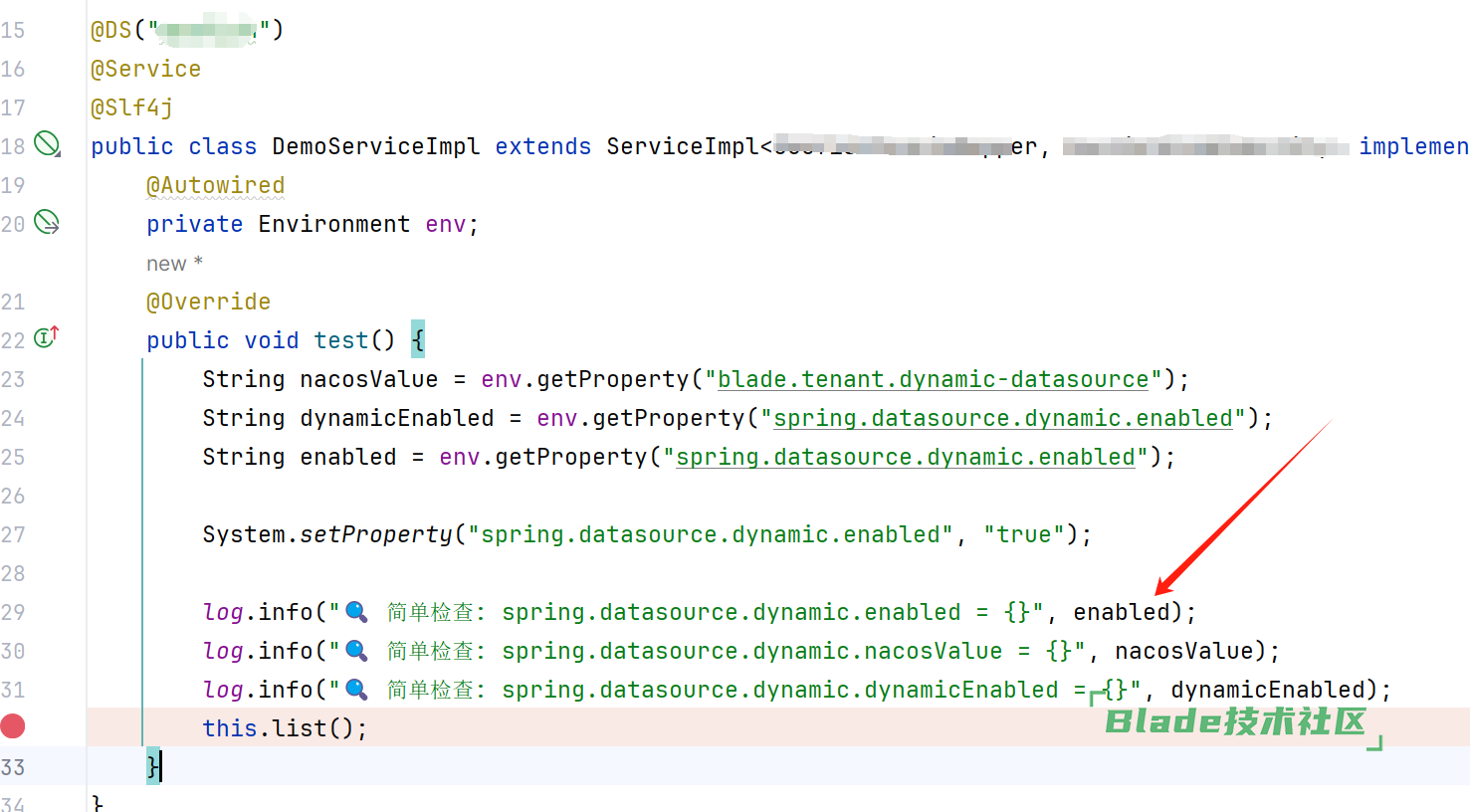Click the DemoServiceImpl class name
This screenshot has height=812, width=1470.
[375, 147]
